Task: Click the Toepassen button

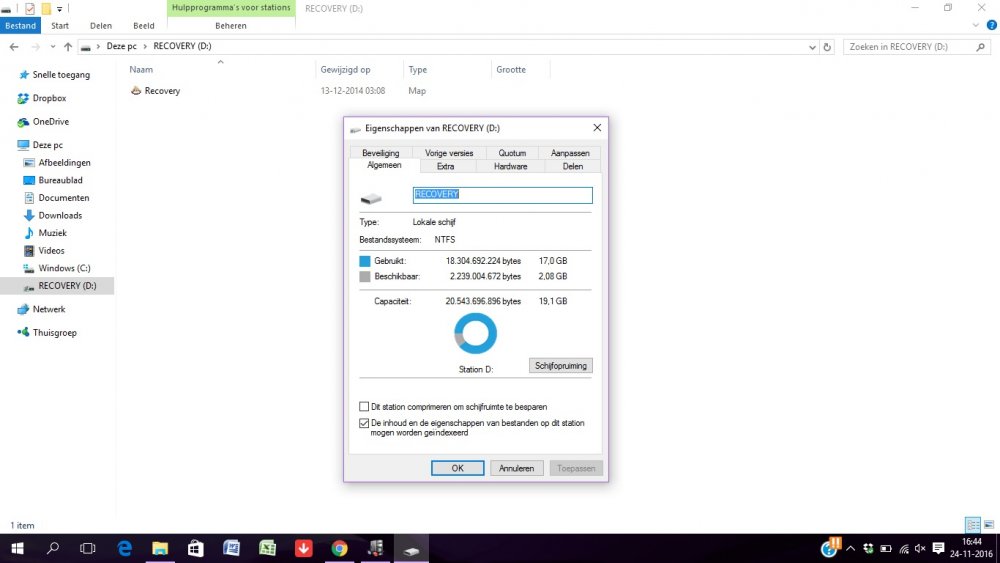Action: tap(576, 468)
